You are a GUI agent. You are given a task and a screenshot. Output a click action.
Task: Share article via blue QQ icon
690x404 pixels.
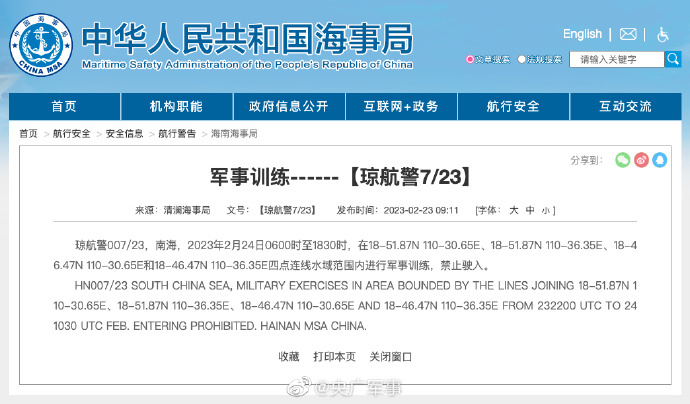pos(661,160)
